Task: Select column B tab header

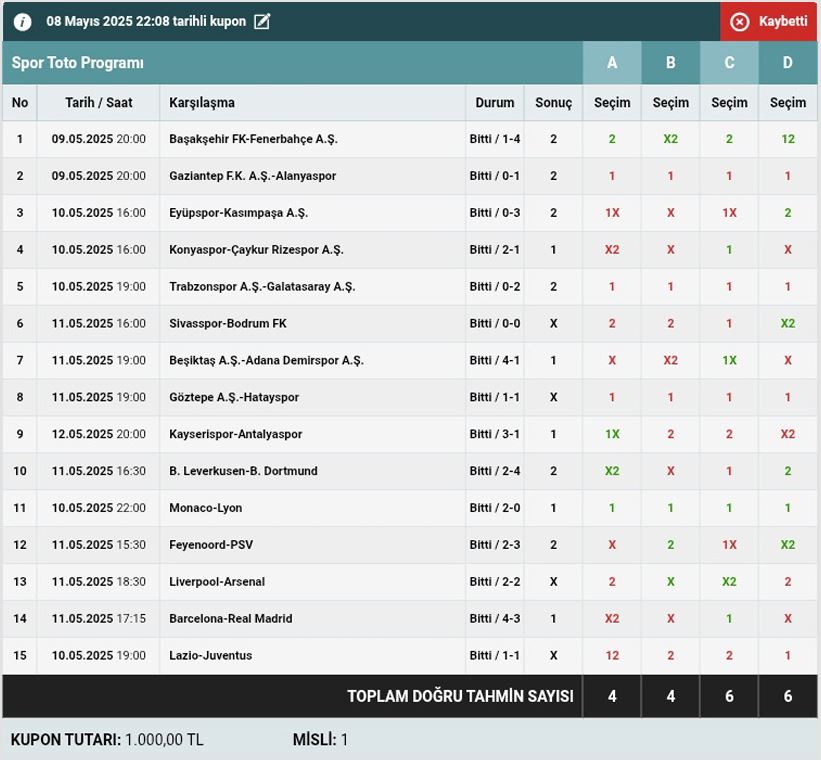Action: [671, 63]
